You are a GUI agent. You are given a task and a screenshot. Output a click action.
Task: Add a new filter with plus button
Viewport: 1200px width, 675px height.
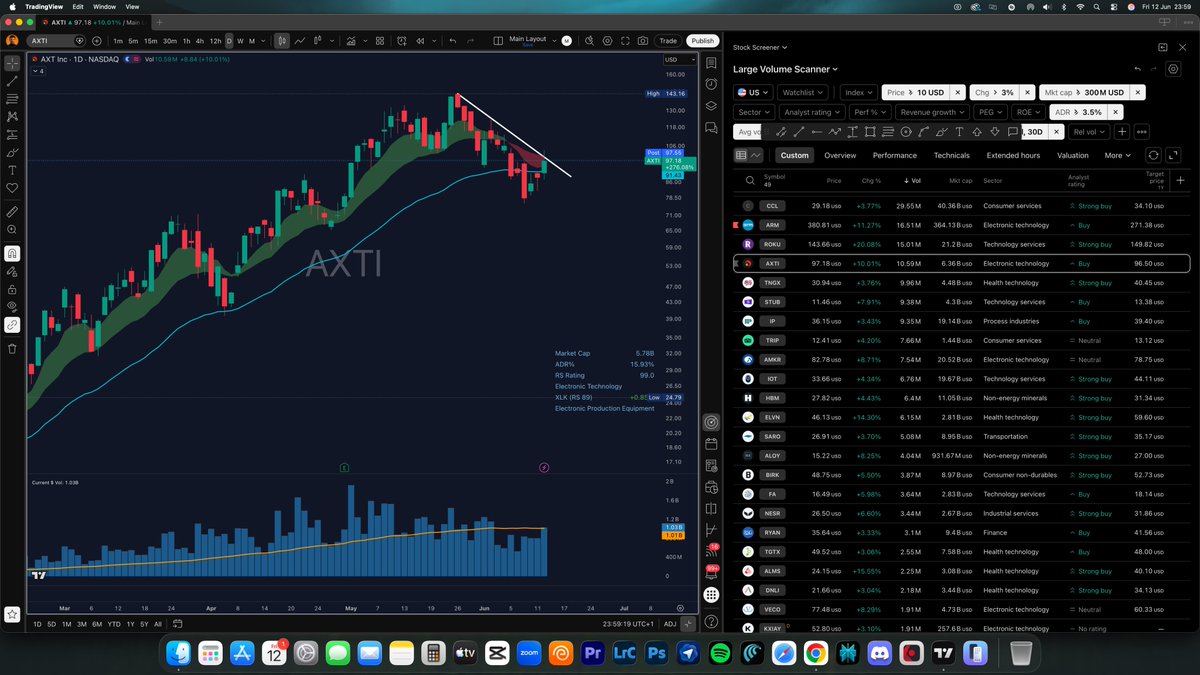pyautogui.click(x=1122, y=131)
